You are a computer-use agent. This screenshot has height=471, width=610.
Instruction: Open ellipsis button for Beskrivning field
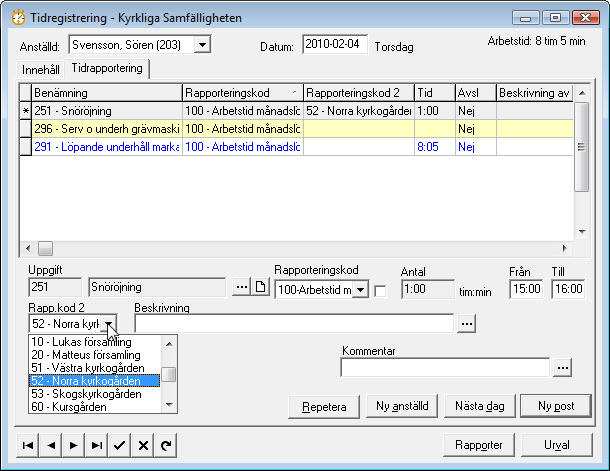pyautogui.click(x=466, y=324)
